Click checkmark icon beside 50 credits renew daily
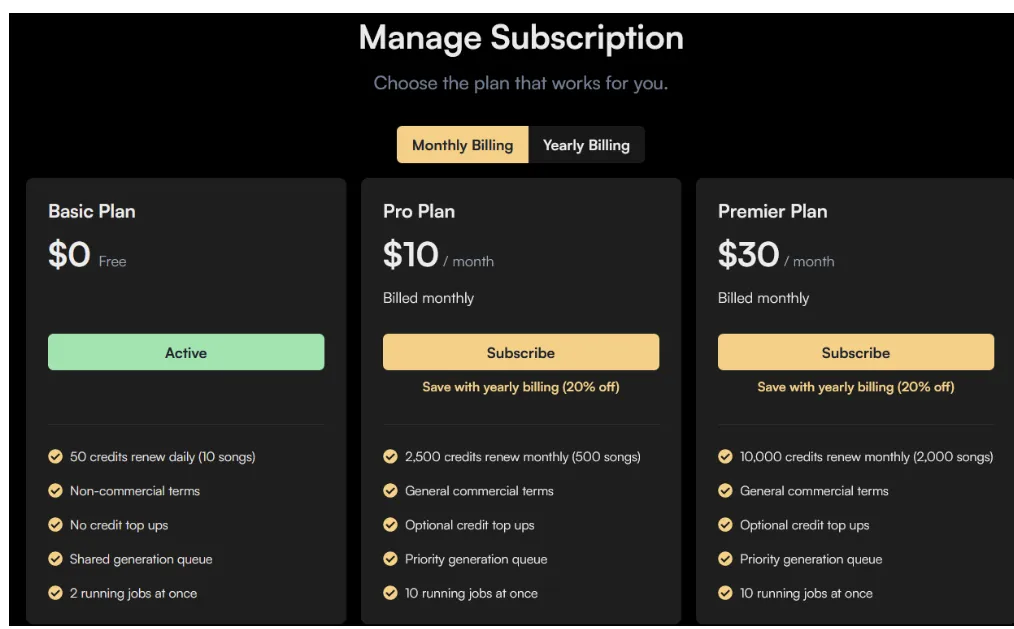The width and height of the screenshot is (1014, 629). pyautogui.click(x=56, y=457)
